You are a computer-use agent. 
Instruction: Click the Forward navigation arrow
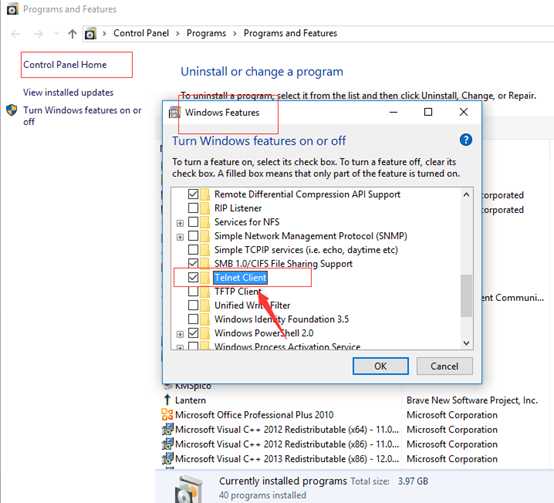38,34
